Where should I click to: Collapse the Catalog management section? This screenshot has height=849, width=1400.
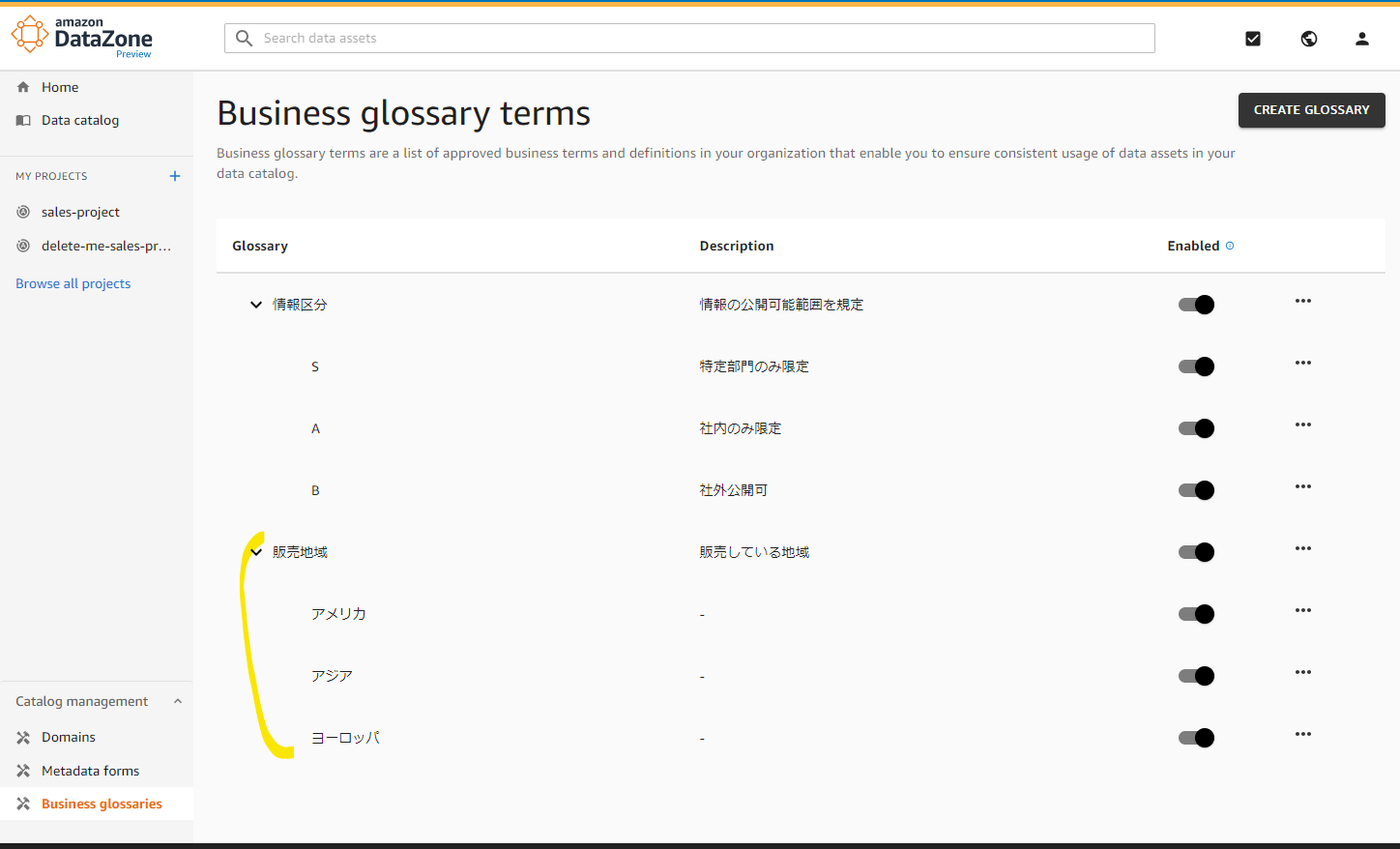pos(178,701)
